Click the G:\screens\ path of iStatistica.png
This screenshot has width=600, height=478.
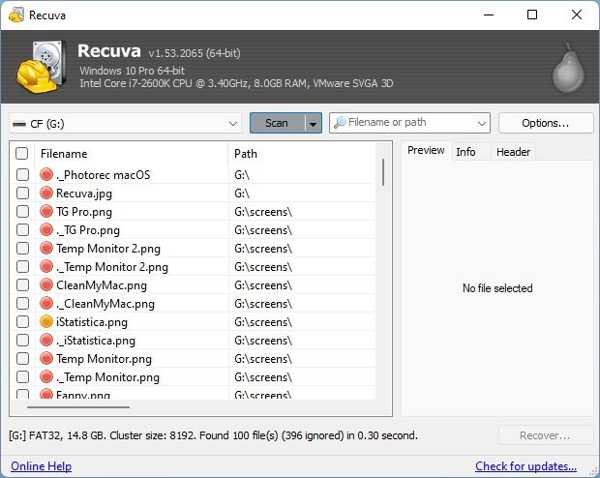pos(263,322)
